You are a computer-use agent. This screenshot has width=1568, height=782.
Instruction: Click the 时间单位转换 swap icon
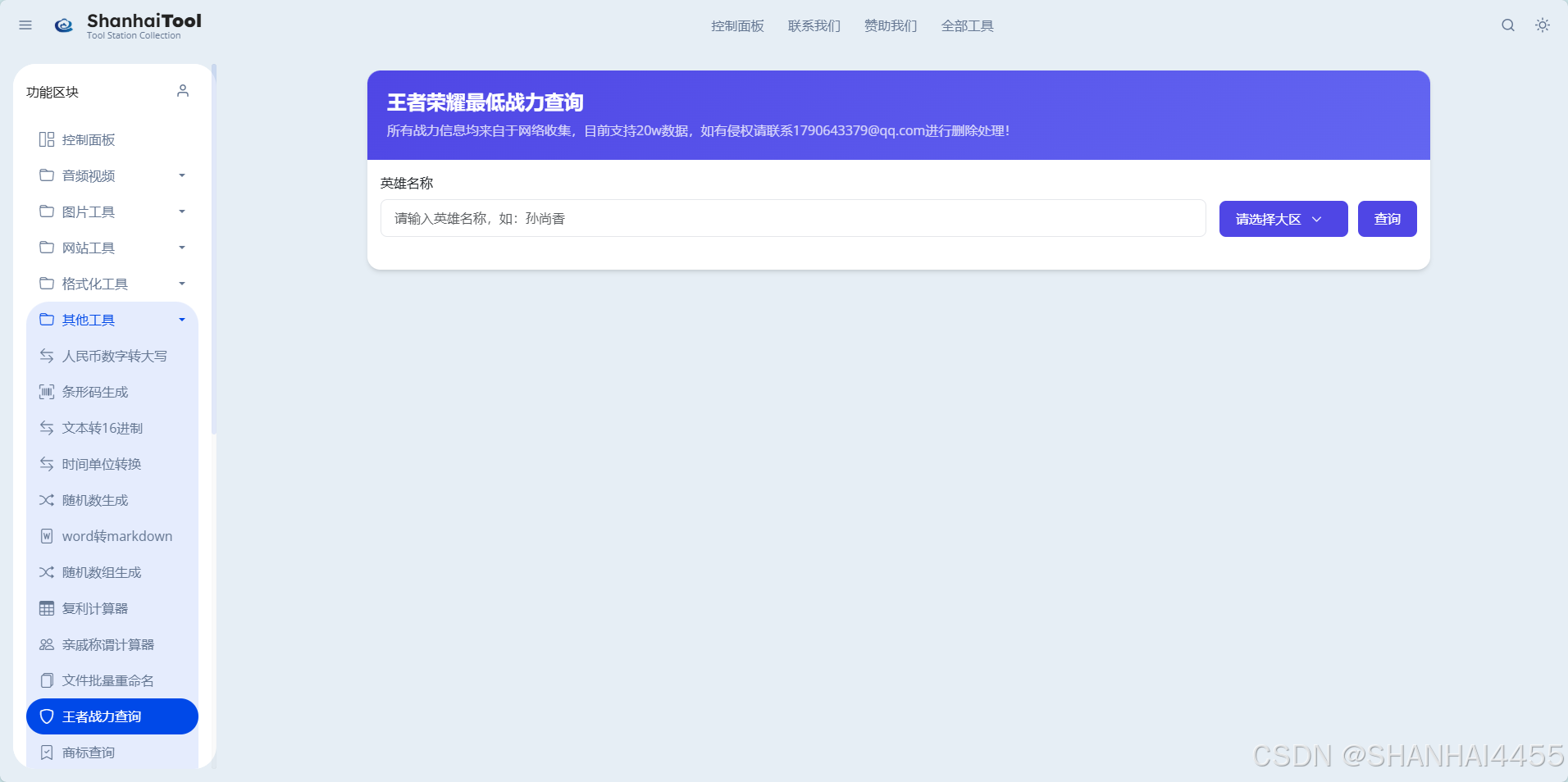point(47,464)
